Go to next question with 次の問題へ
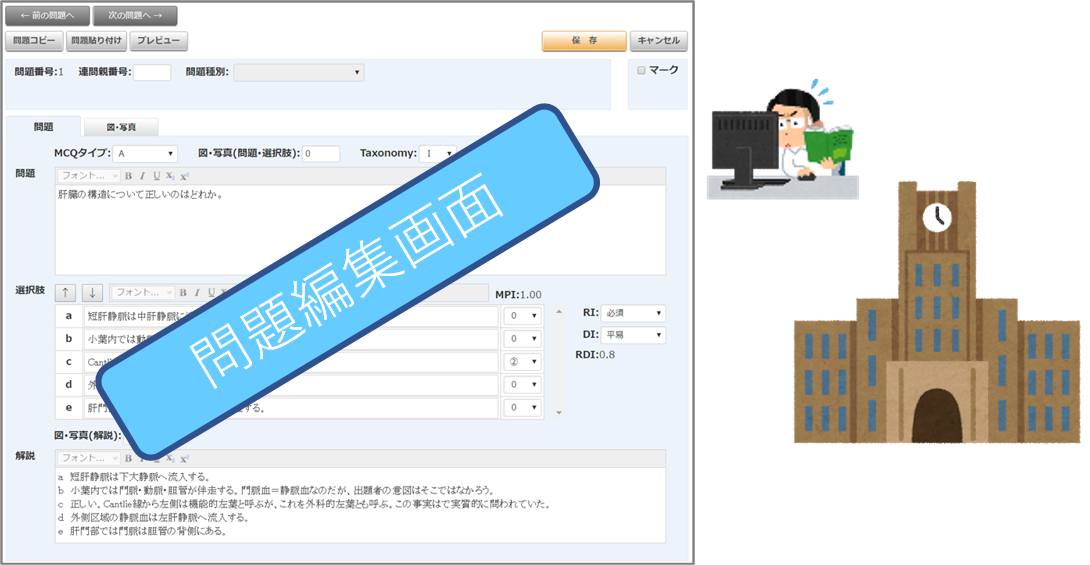 click(x=135, y=16)
